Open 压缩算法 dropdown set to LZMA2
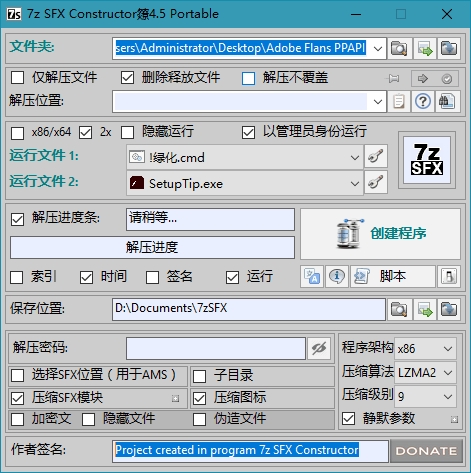Image resolution: width=471 pixels, height=473 pixels. click(x=425, y=372)
